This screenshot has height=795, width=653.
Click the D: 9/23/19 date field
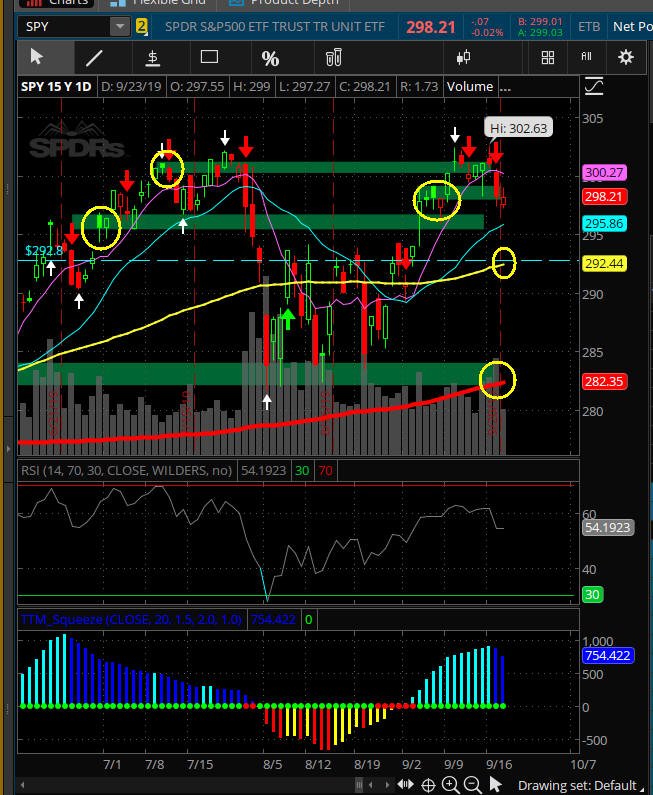coord(131,87)
